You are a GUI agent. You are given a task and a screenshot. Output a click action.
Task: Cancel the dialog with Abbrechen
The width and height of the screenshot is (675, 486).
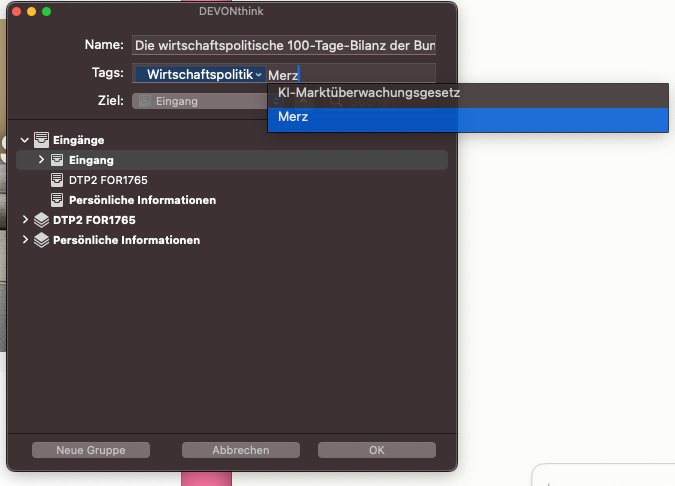tap(240, 450)
